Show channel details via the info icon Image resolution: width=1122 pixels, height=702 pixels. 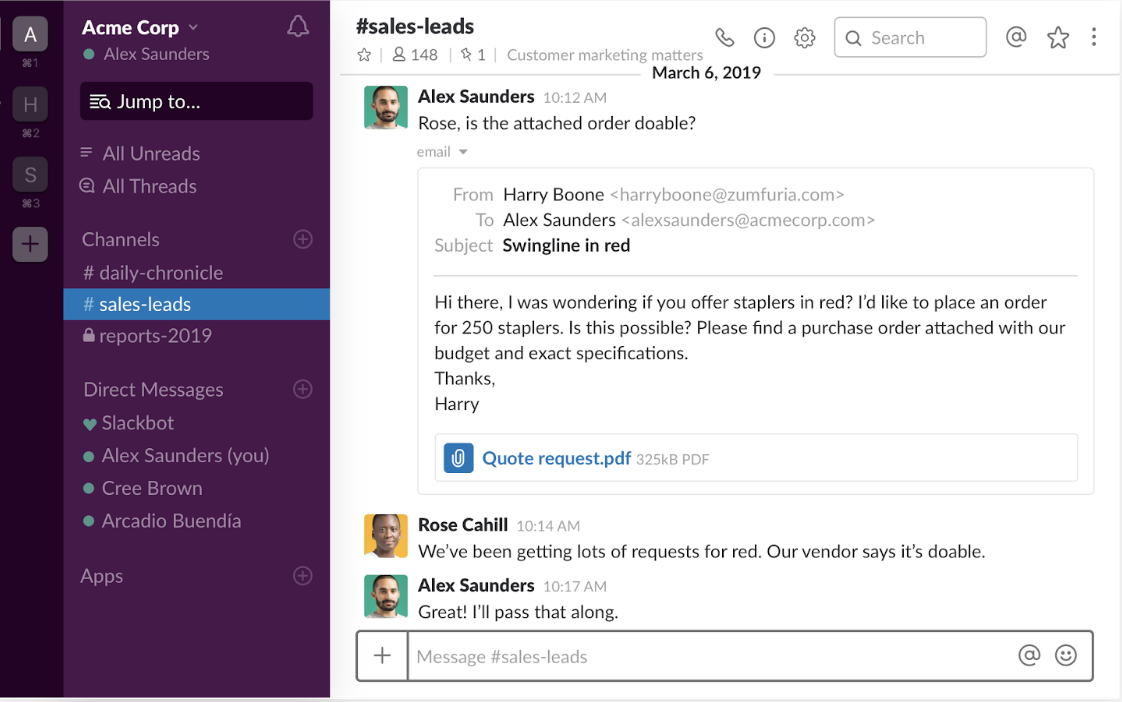click(x=764, y=36)
